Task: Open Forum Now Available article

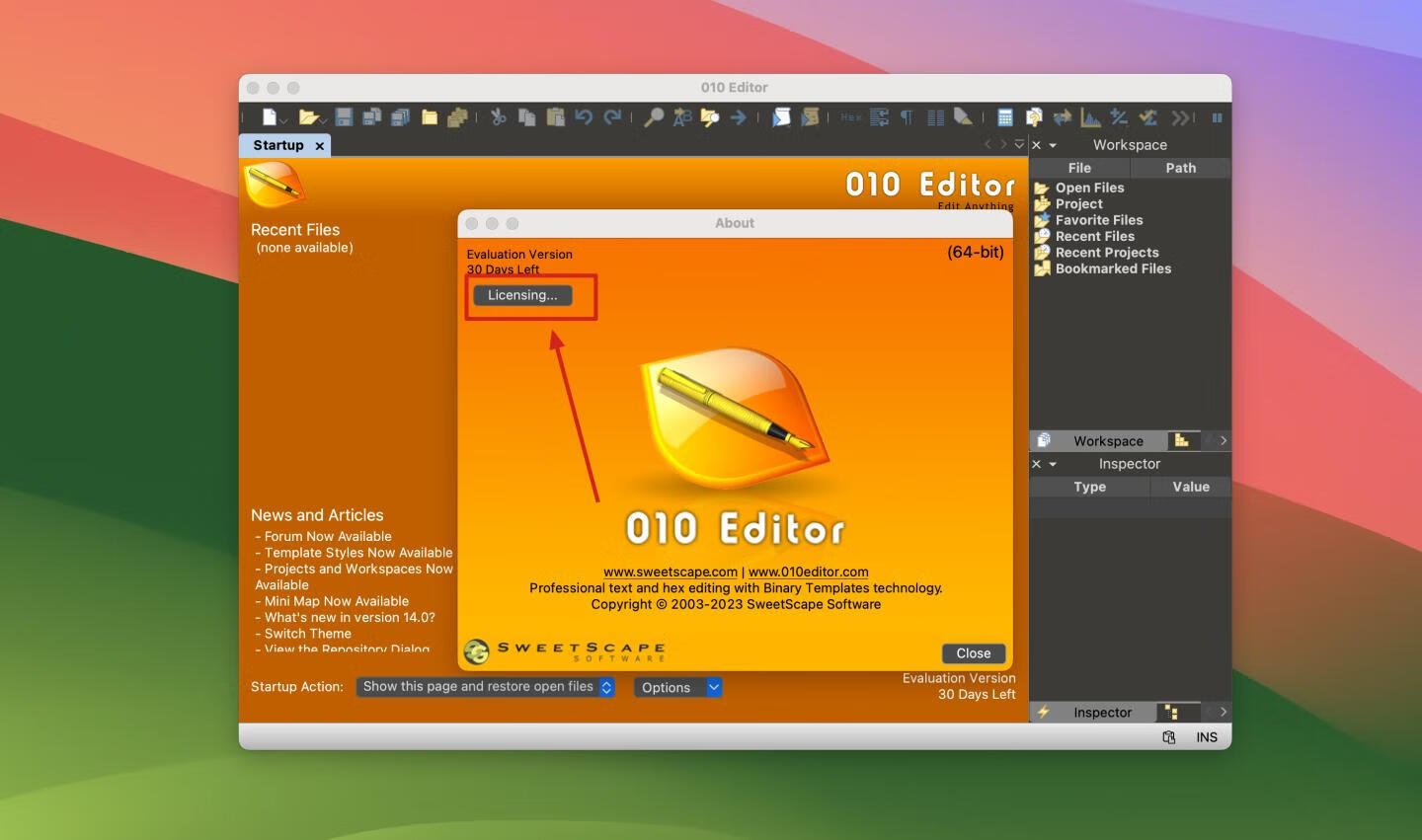Action: pos(328,537)
